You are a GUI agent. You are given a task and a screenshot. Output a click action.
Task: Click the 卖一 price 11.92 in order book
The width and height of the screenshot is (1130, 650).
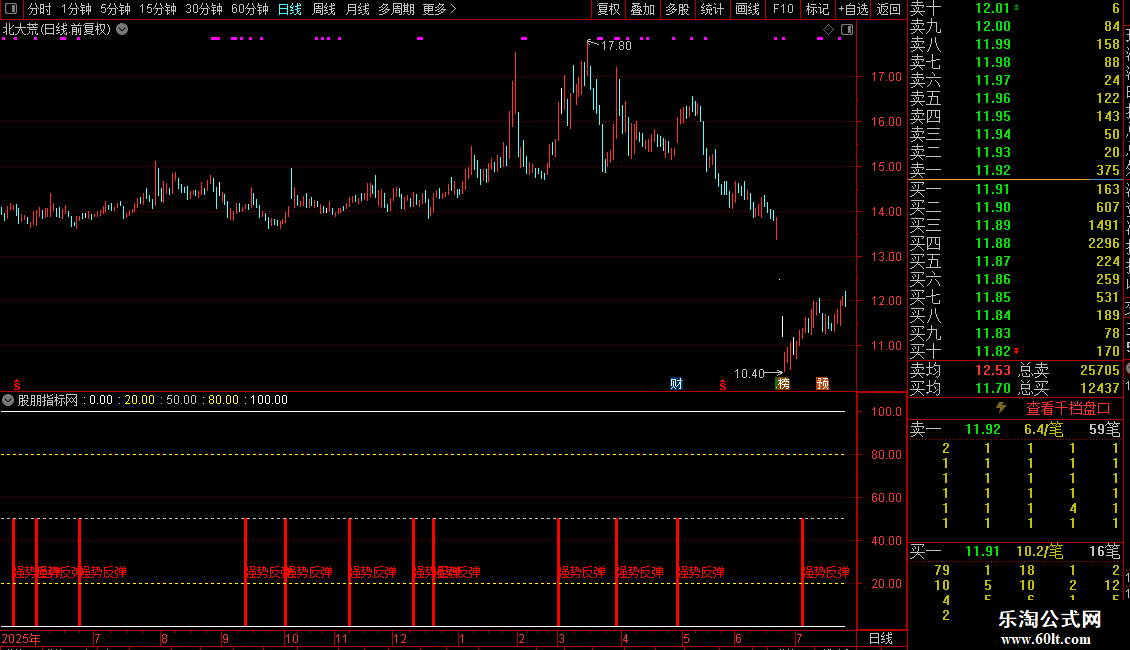[x=992, y=170]
